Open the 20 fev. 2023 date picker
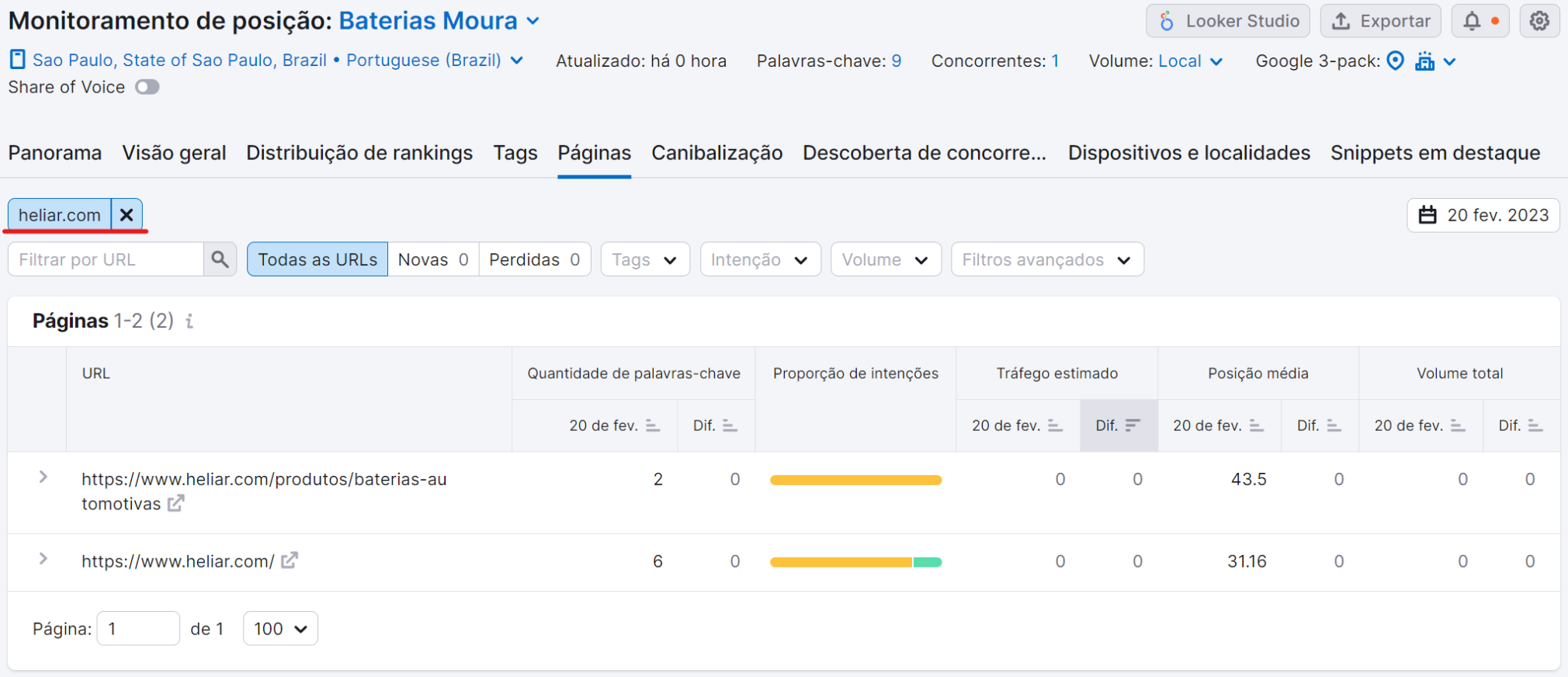 (1483, 215)
